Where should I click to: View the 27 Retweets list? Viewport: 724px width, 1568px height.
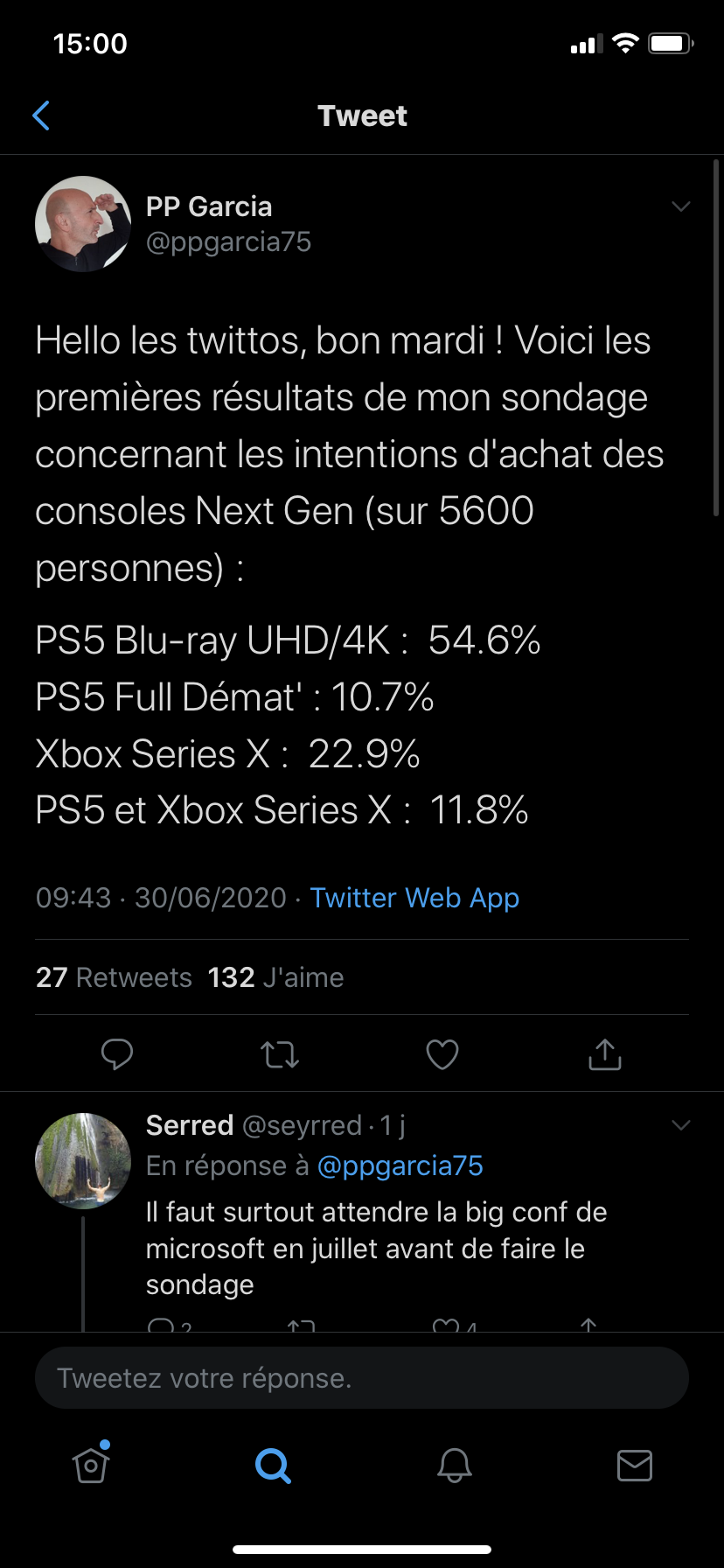point(114,977)
